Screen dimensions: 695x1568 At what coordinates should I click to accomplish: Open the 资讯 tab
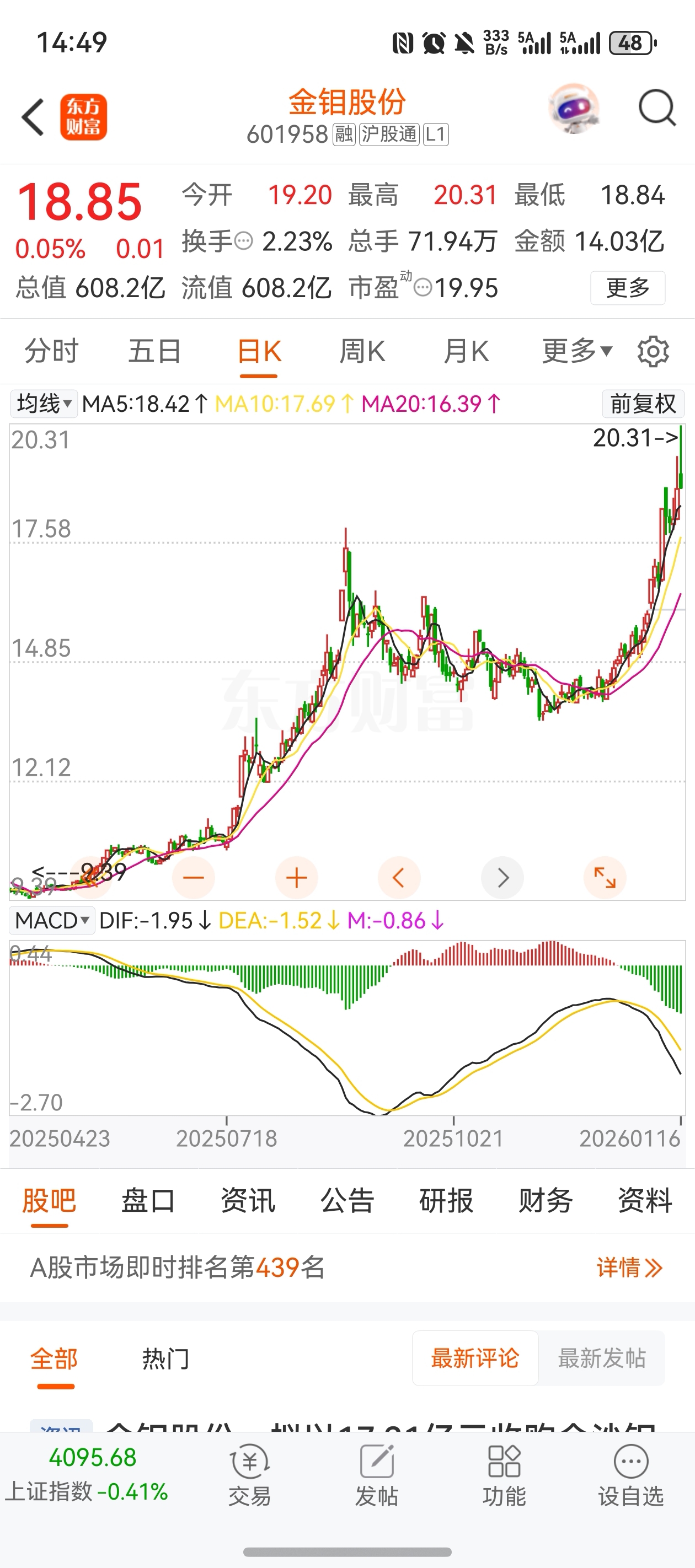[248, 1200]
